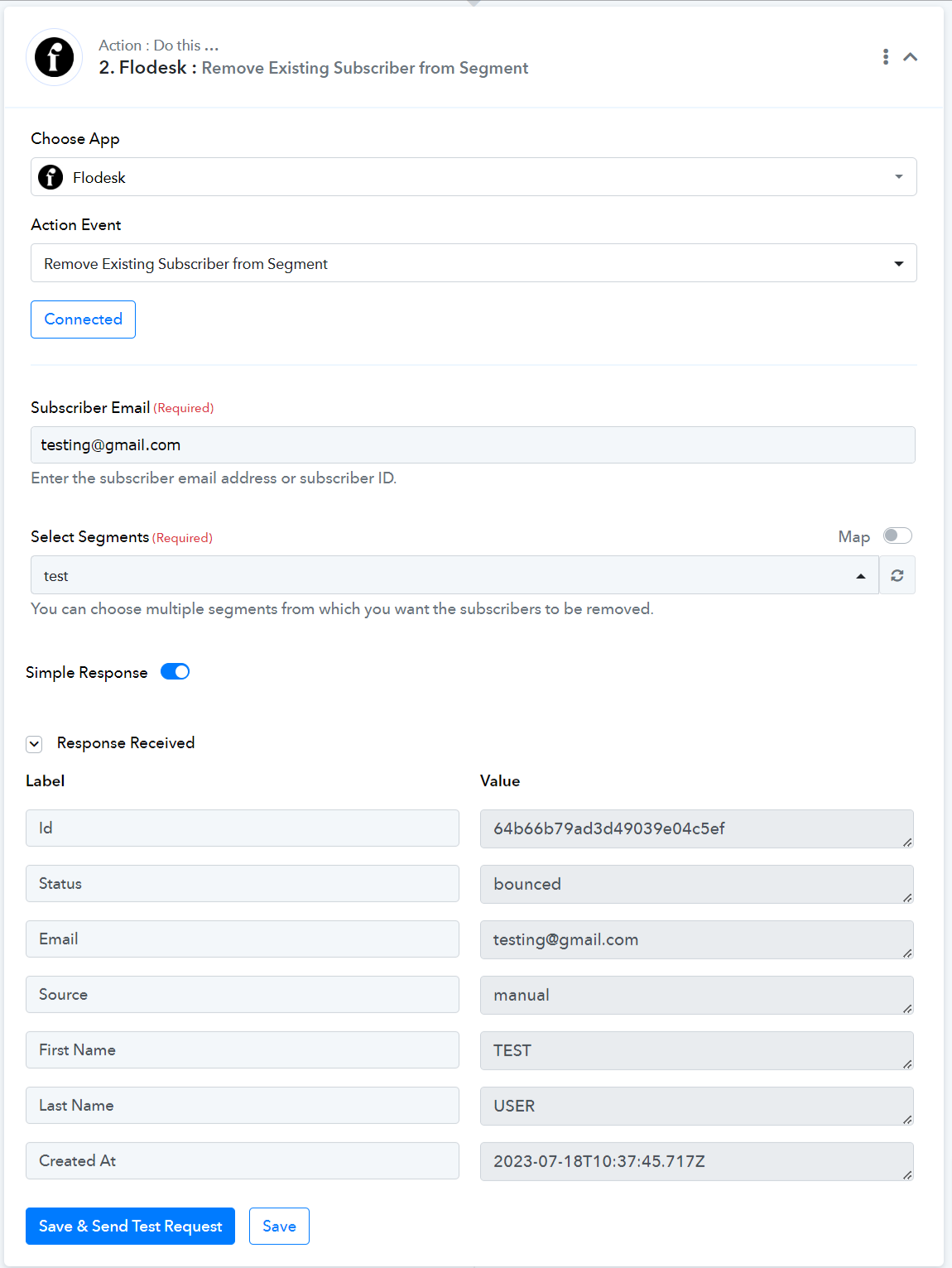Uncheck the Response Received checkbox
952x1268 pixels.
click(x=34, y=743)
